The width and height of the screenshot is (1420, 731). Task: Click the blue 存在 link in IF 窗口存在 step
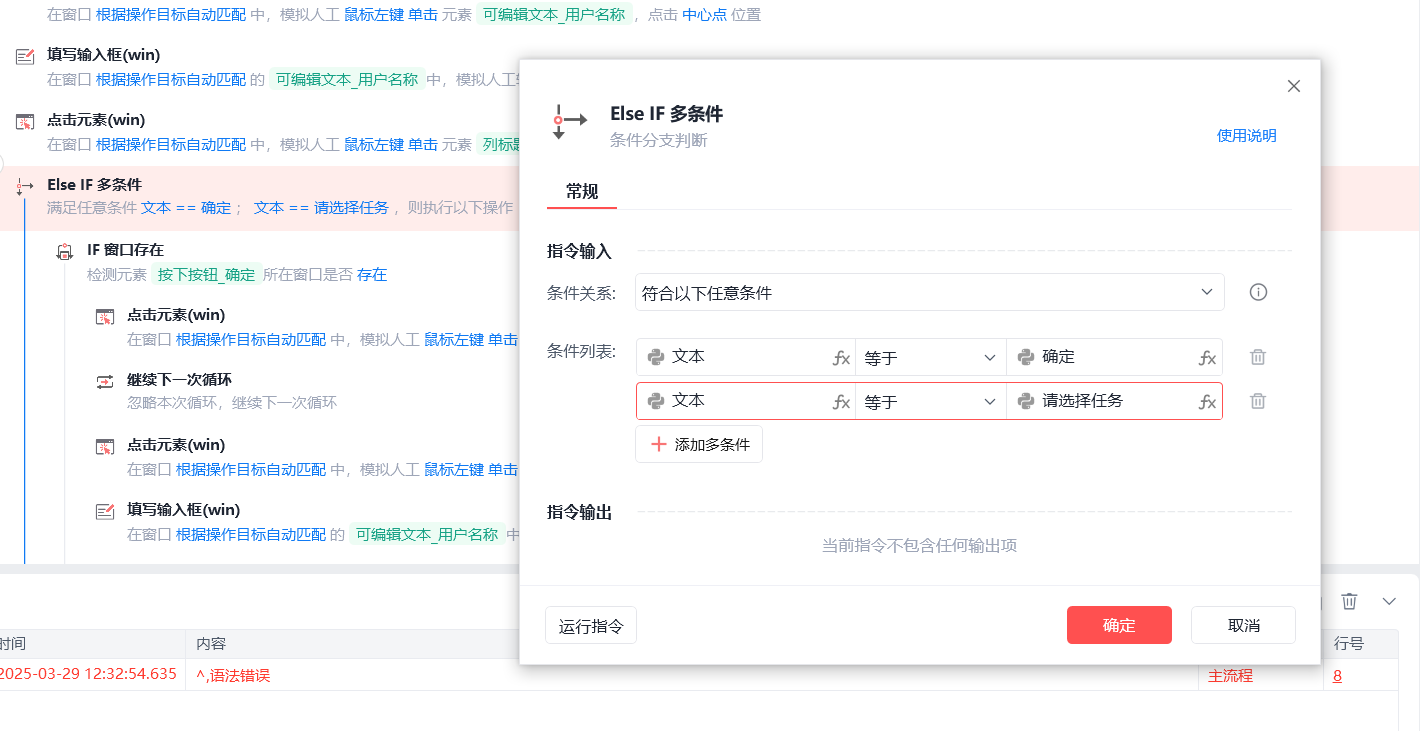[x=372, y=274]
